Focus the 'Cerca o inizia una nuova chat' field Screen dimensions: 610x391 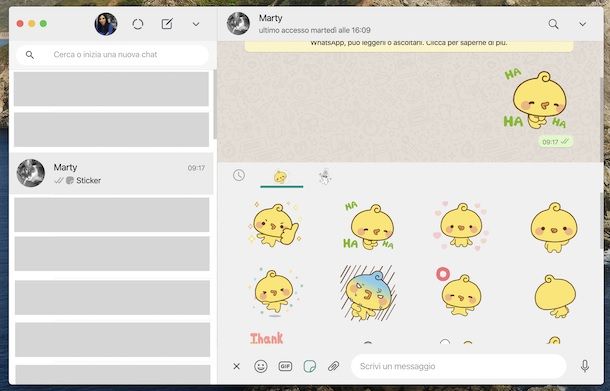click(x=113, y=54)
